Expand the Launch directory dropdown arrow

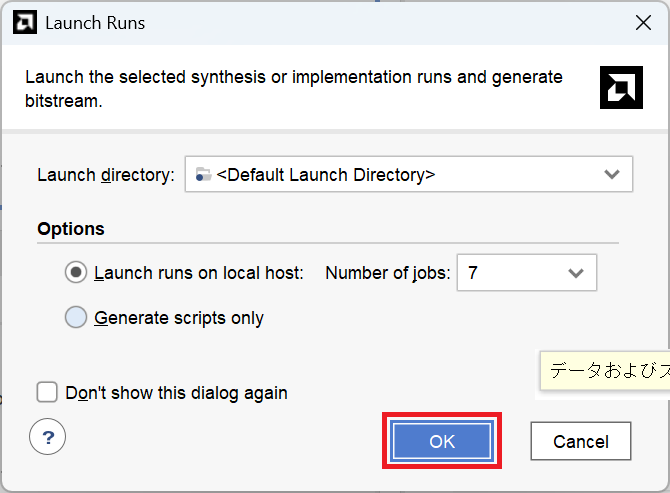pyautogui.click(x=612, y=174)
